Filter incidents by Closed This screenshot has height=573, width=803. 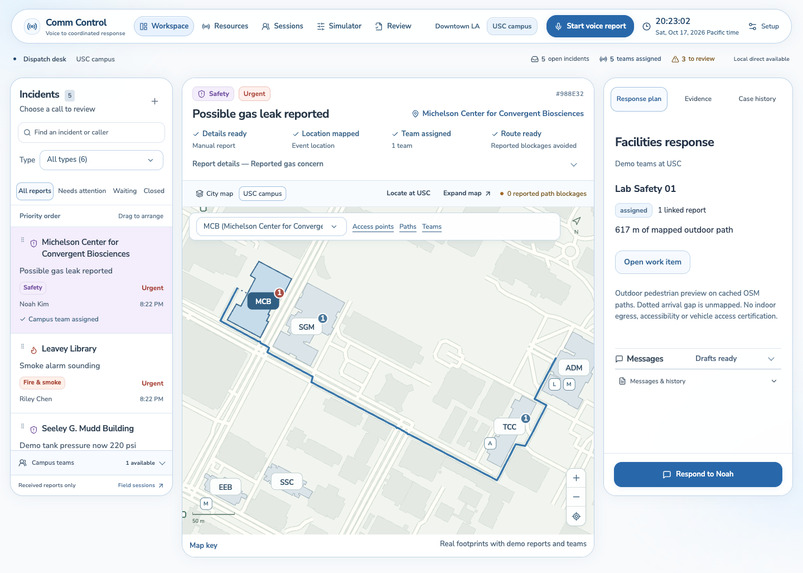[154, 191]
